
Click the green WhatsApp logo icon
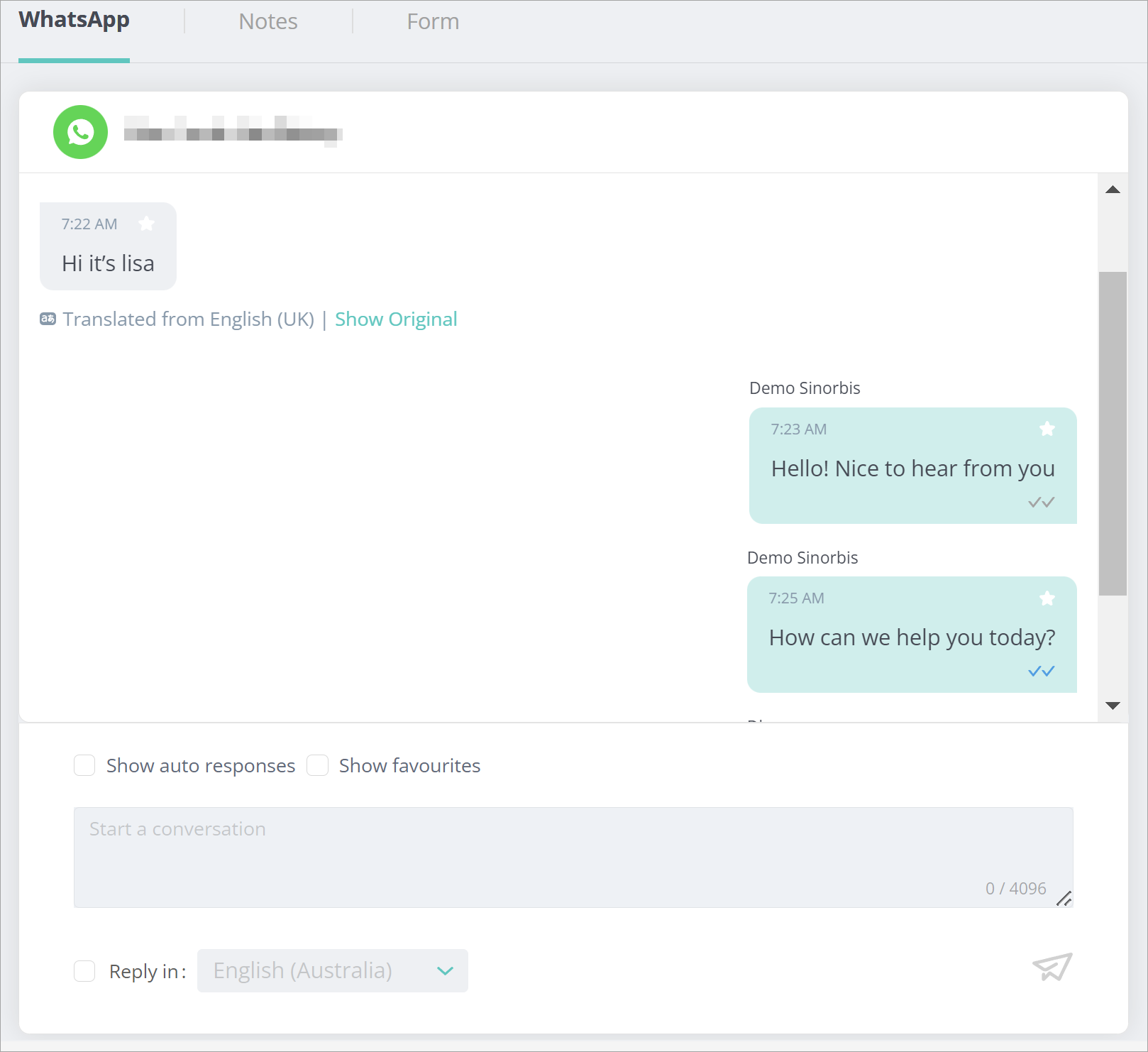coord(80,132)
